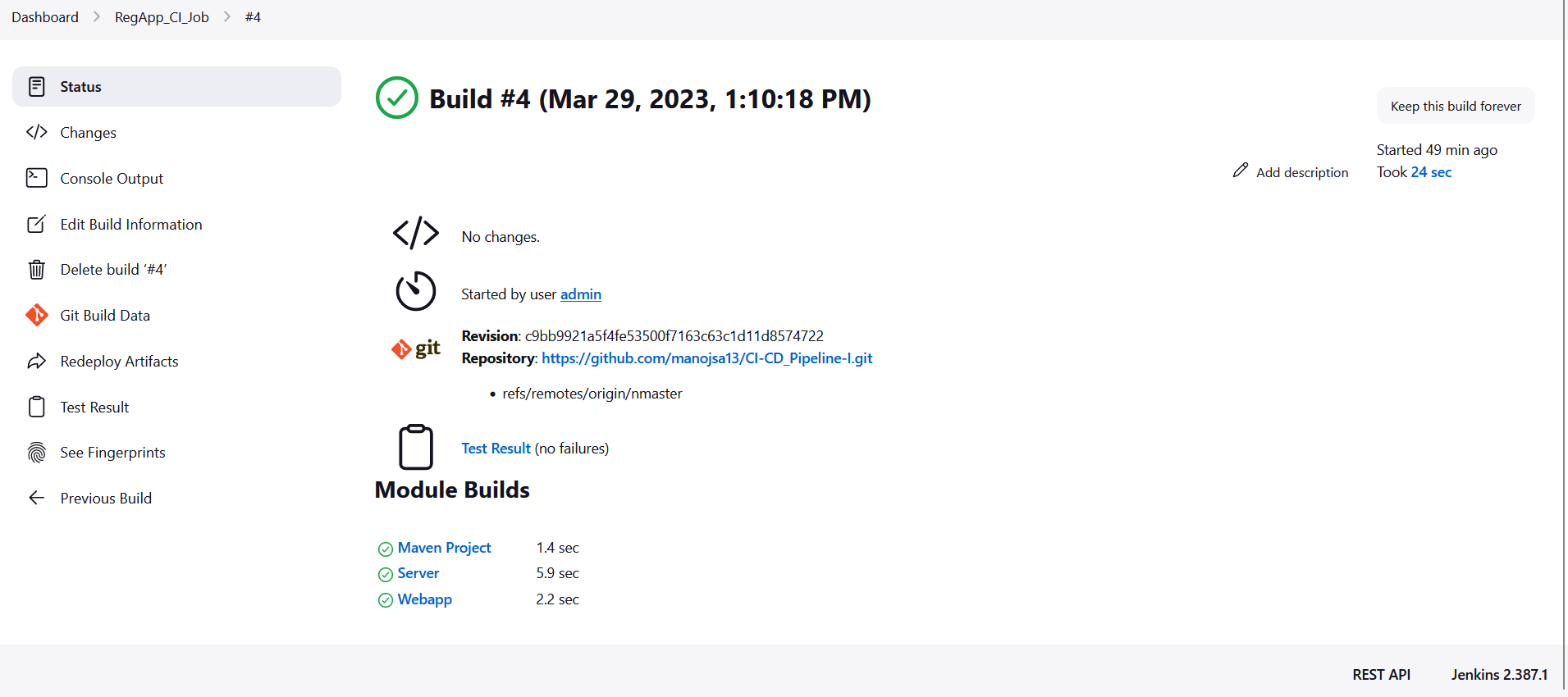Open Changes via its sidebar icon
1568x697 pixels.
[x=37, y=132]
